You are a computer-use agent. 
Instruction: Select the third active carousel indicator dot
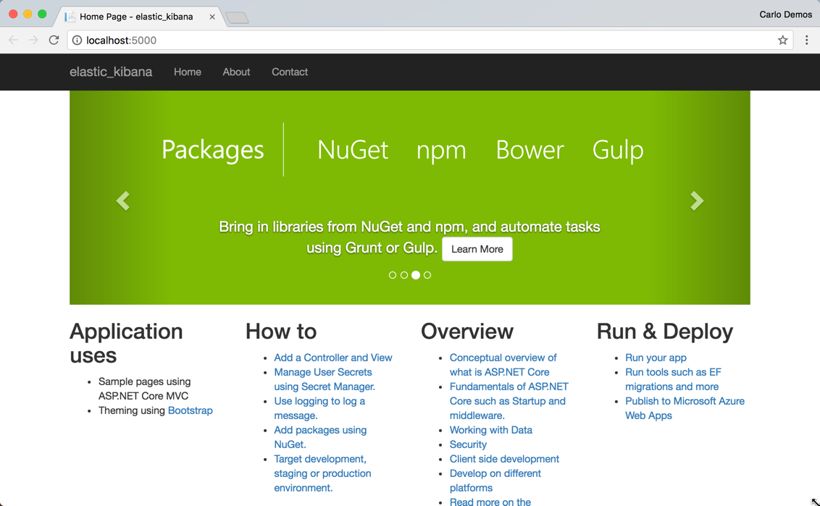416,275
